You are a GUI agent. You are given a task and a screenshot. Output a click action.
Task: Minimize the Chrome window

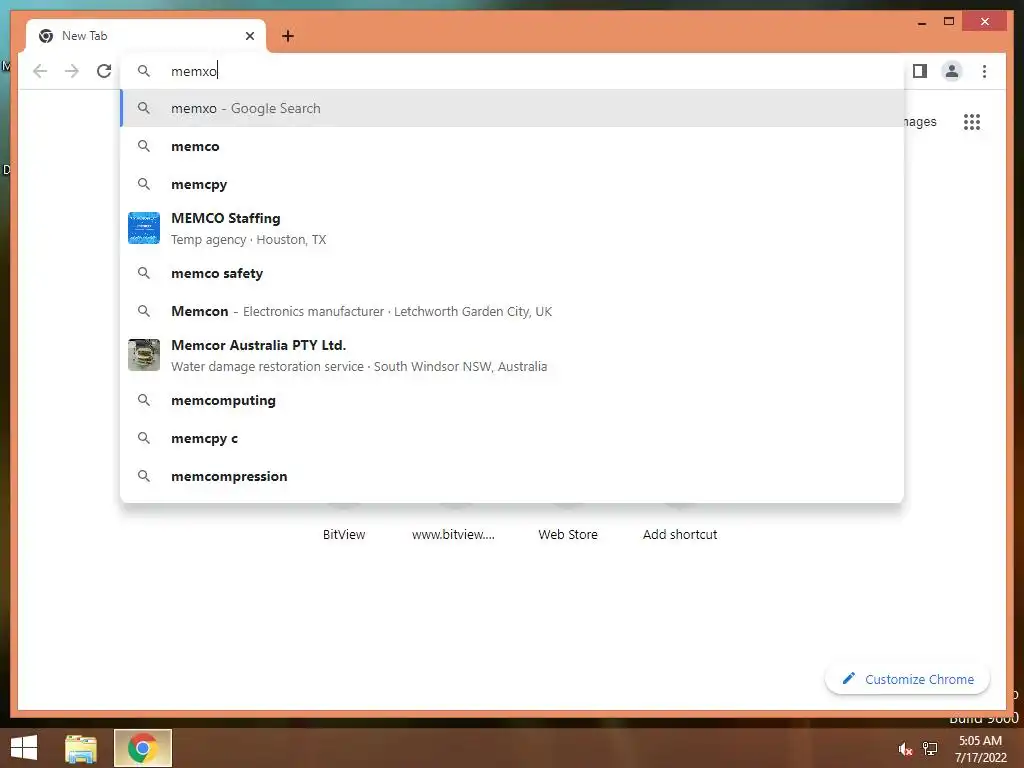click(922, 22)
